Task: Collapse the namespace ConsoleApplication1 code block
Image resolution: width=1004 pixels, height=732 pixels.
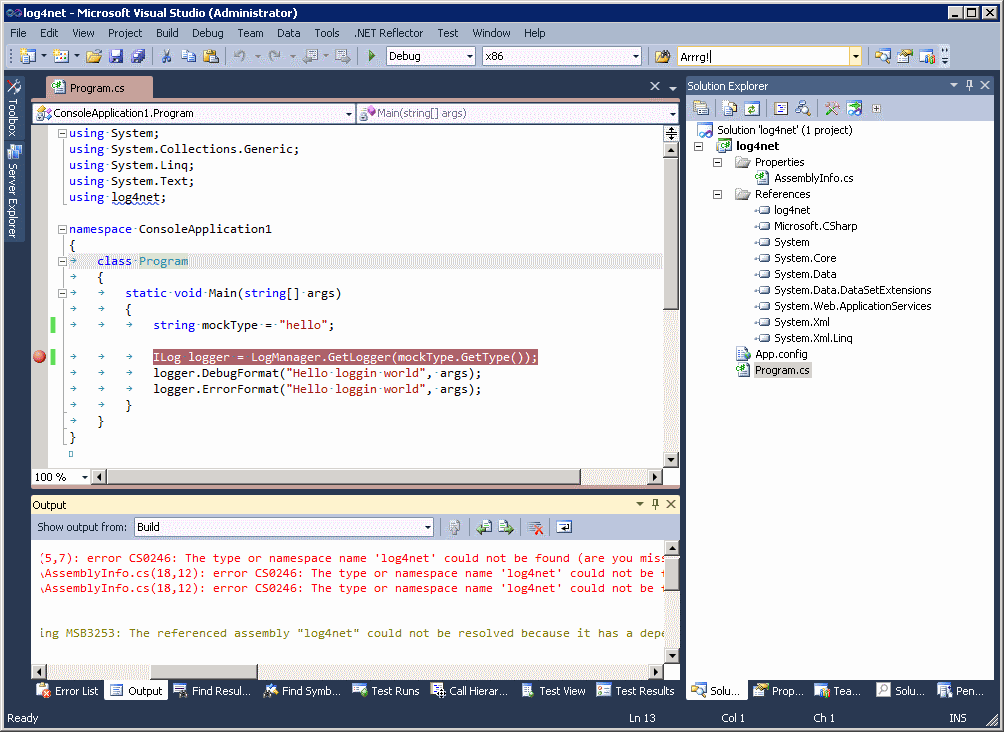Action: point(62,229)
